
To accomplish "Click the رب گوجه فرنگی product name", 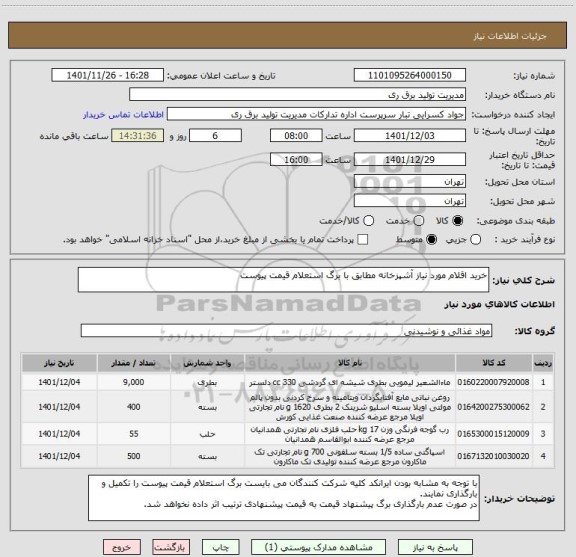I will (x=350, y=434).
